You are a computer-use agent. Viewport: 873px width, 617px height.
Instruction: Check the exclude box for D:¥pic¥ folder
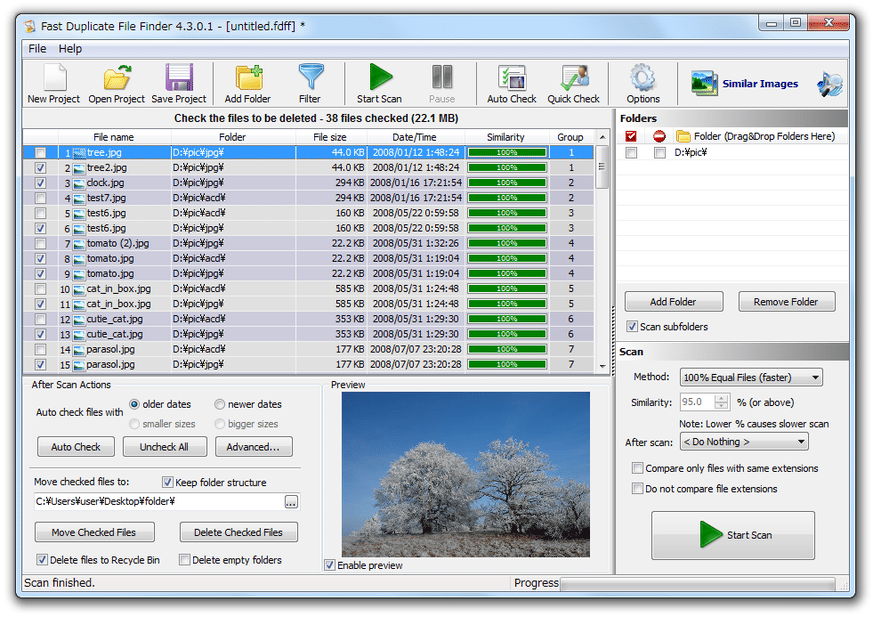(x=660, y=153)
